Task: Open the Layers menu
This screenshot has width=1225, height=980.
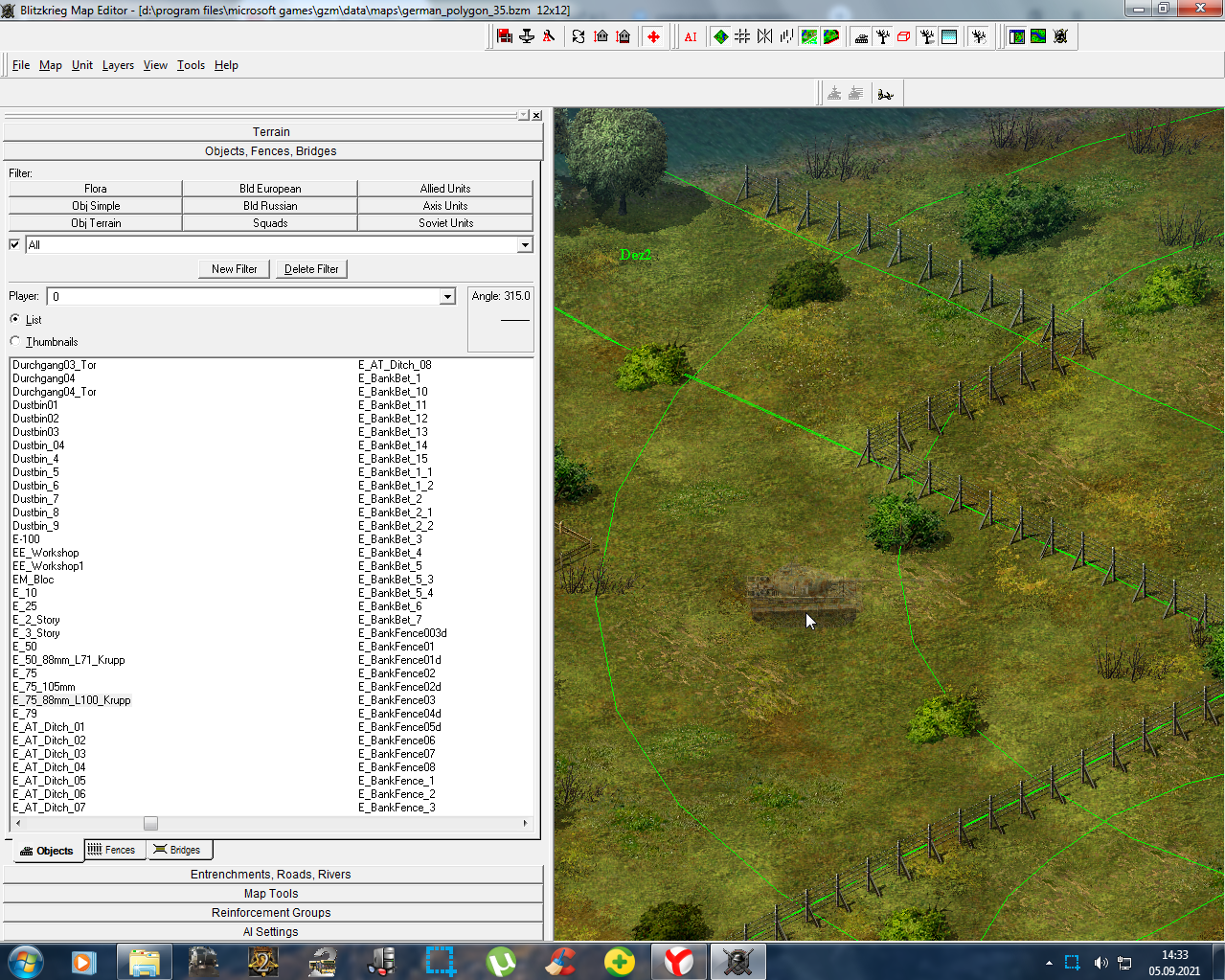Action: click(x=118, y=65)
